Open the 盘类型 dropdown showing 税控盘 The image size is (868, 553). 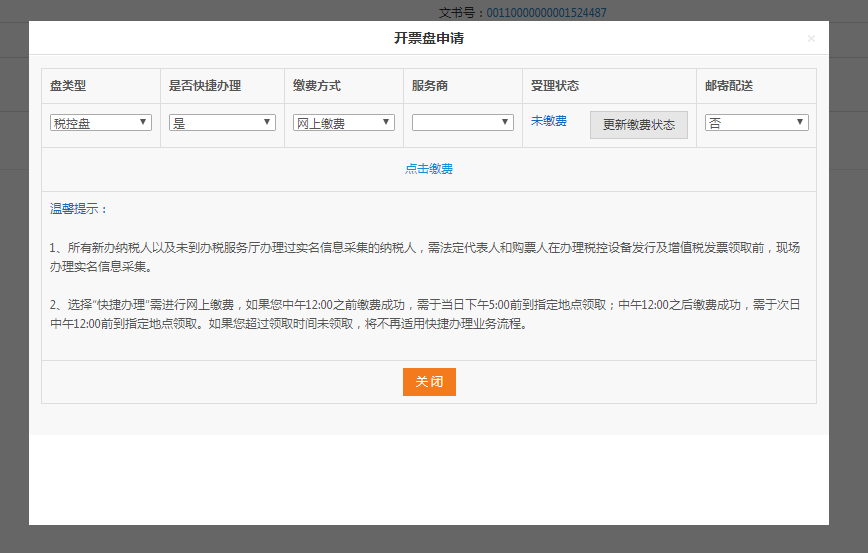(x=100, y=122)
